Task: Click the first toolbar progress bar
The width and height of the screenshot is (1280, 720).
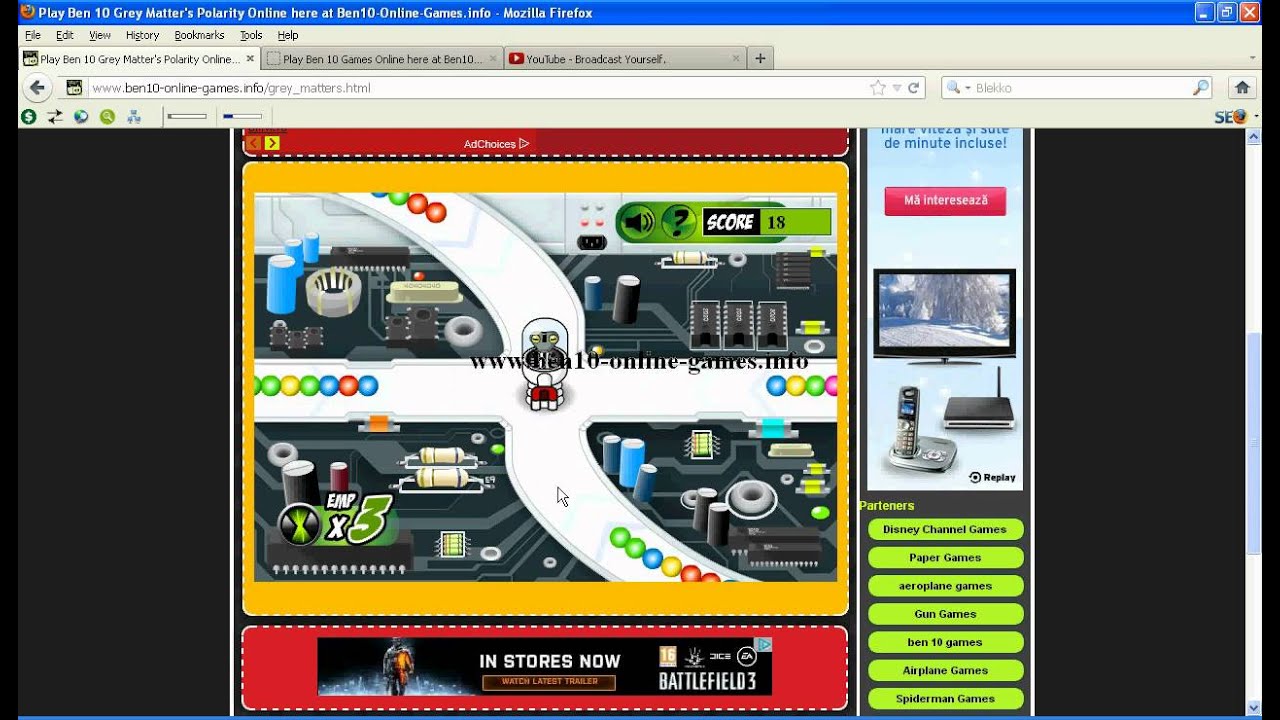Action: tap(187, 117)
